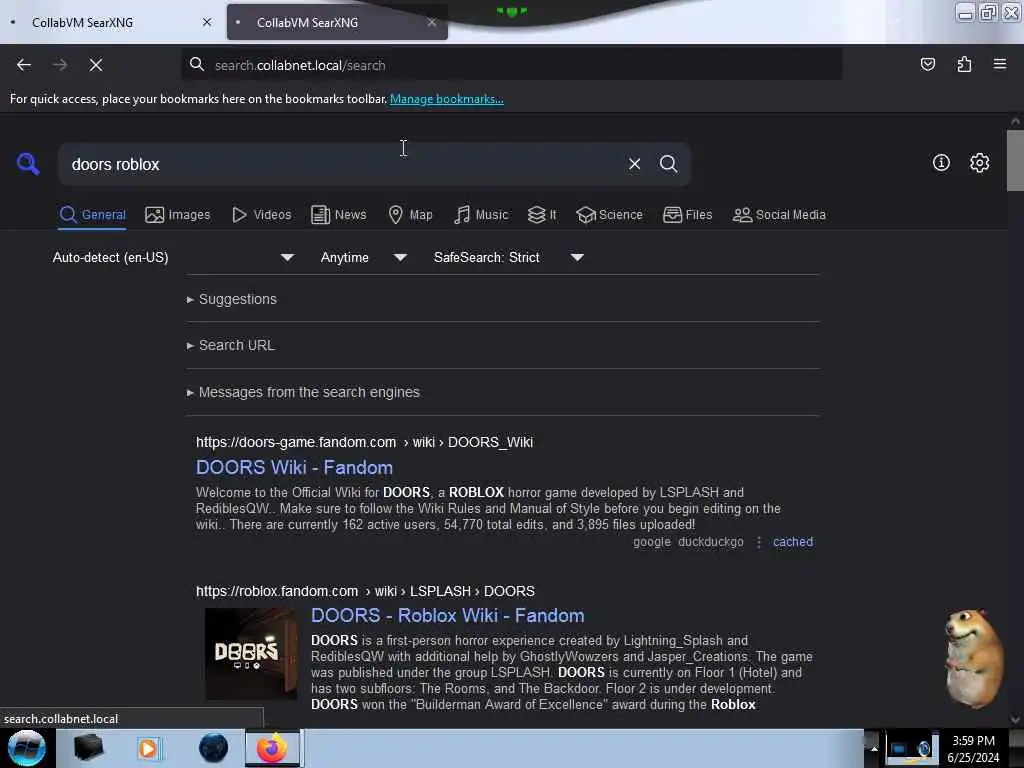Image resolution: width=1024 pixels, height=768 pixels.
Task: Open the cached link for DOORS Wiki
Action: (793, 542)
